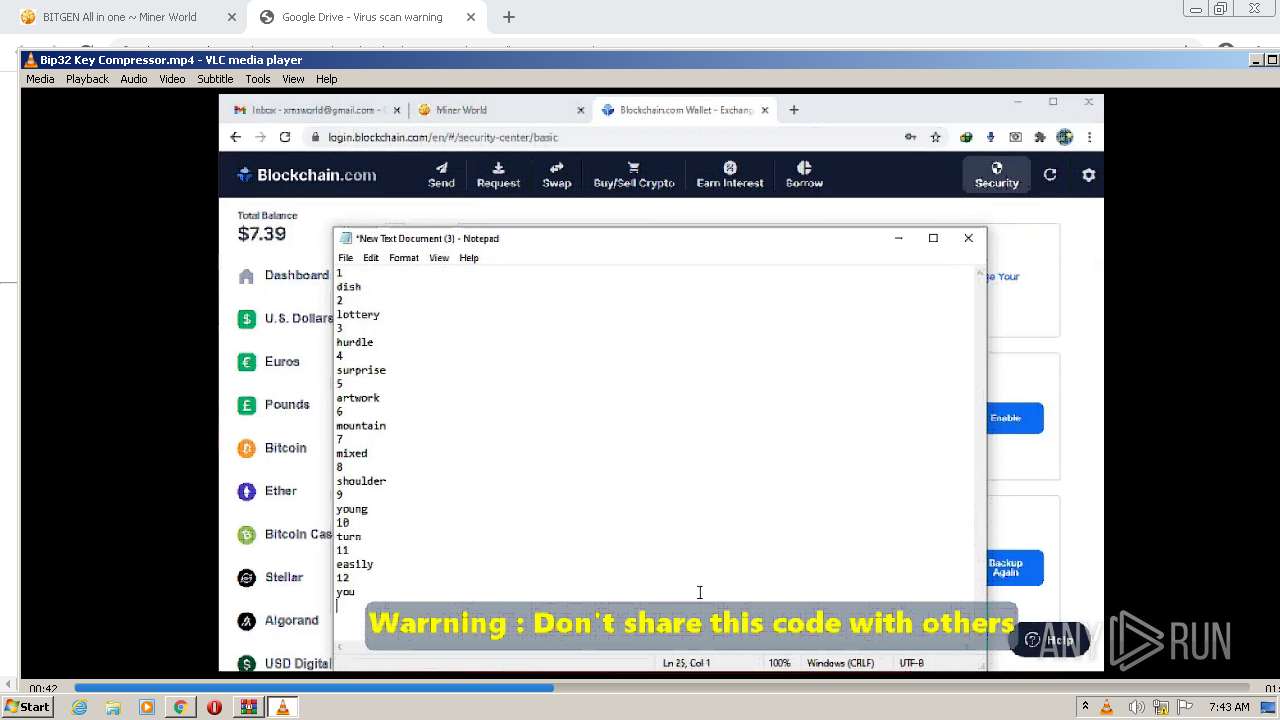
Task: Click the Opera icon in taskbar
Action: 214,707
